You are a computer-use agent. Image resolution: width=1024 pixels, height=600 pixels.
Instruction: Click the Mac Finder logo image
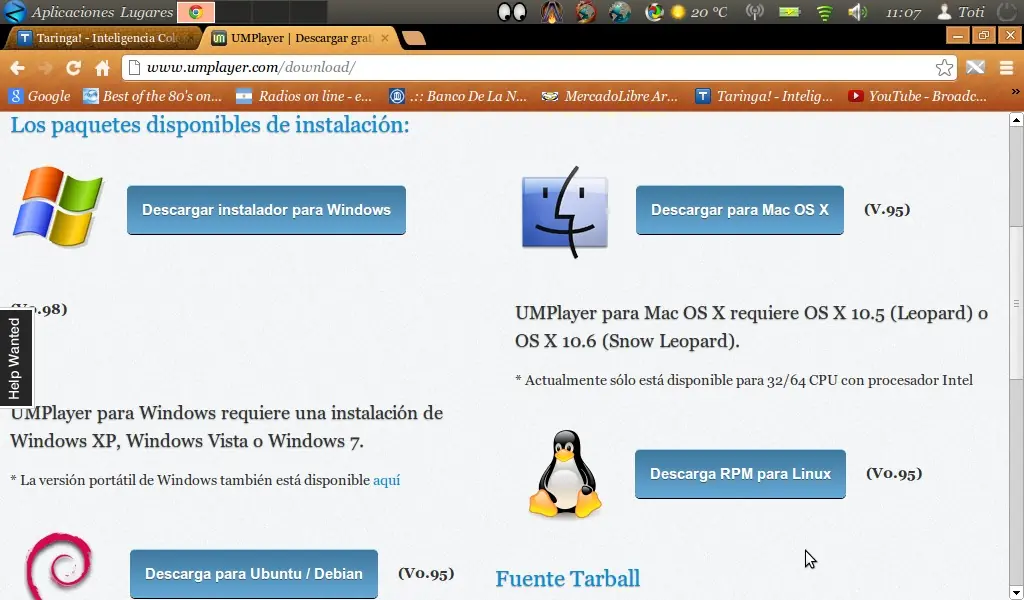click(x=565, y=211)
